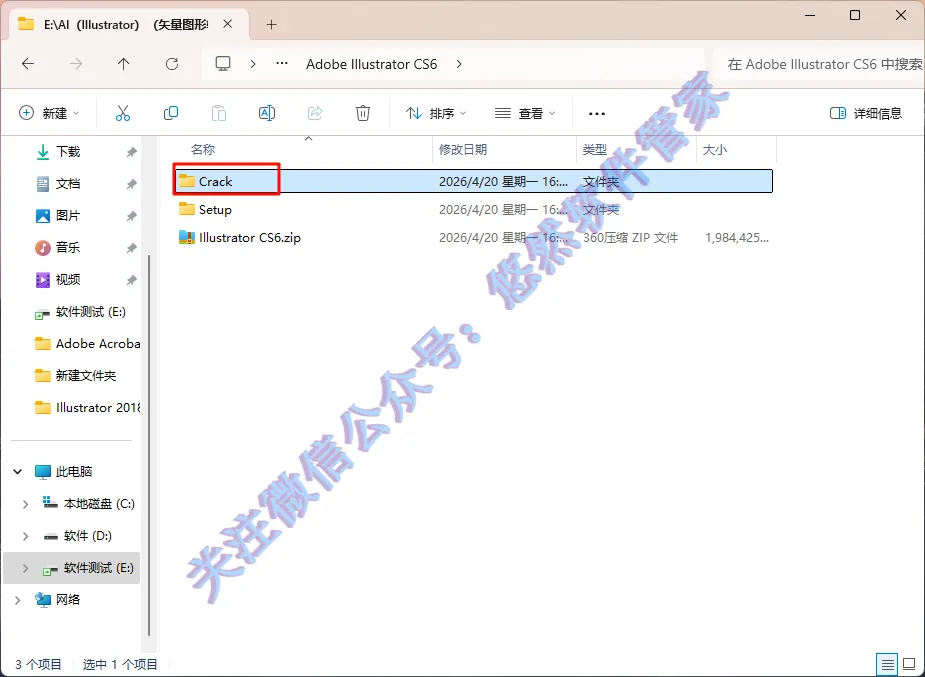Click the Setup row modified date
This screenshot has width=925, height=677.
(x=503, y=209)
